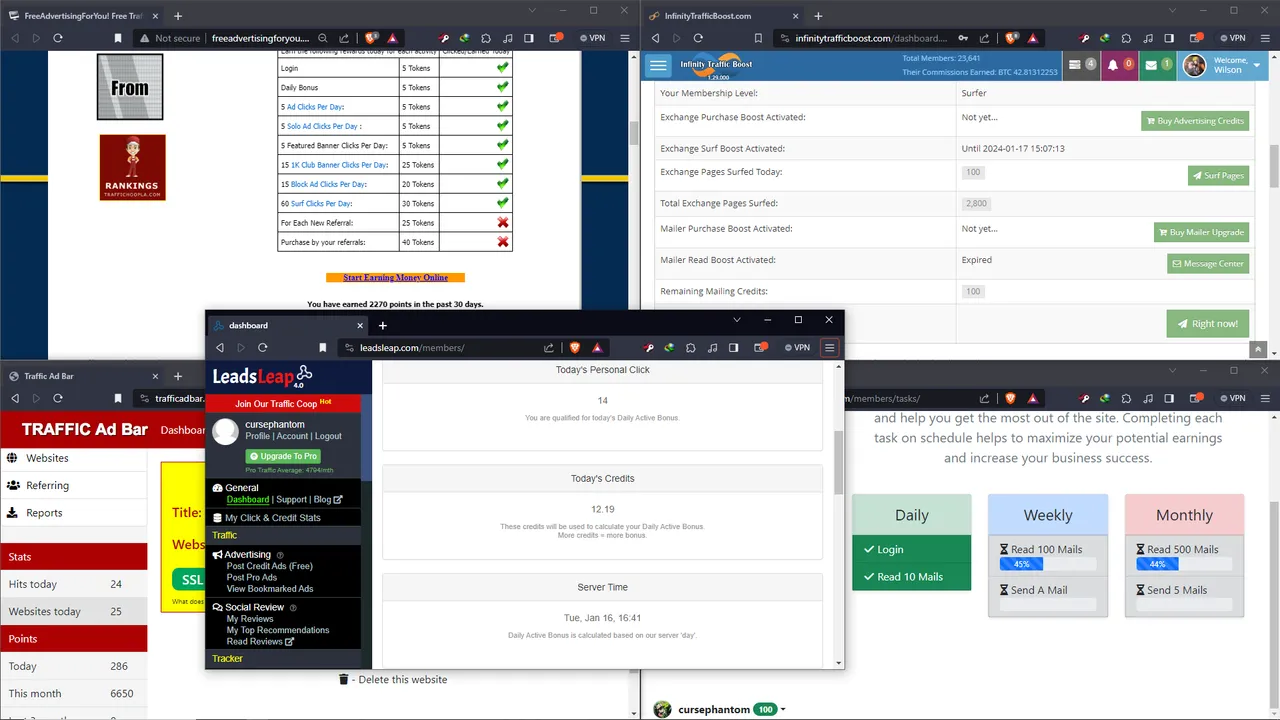Screen dimensions: 1280x720
Task: Click bookmark icon in FreeAdvertisingForYou window
Action: [118, 38]
